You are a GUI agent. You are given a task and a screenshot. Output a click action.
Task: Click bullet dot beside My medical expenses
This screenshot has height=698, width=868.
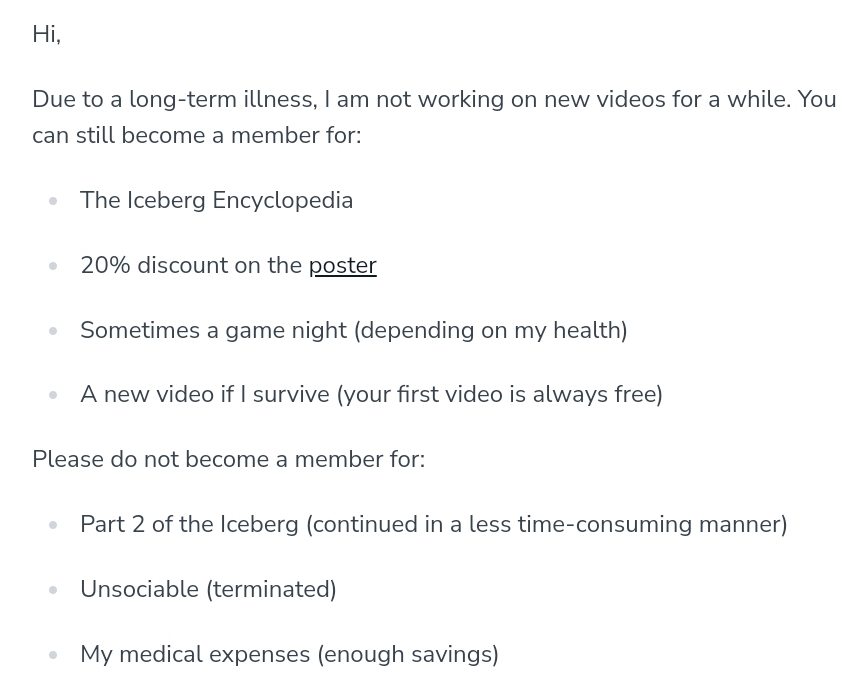click(53, 655)
